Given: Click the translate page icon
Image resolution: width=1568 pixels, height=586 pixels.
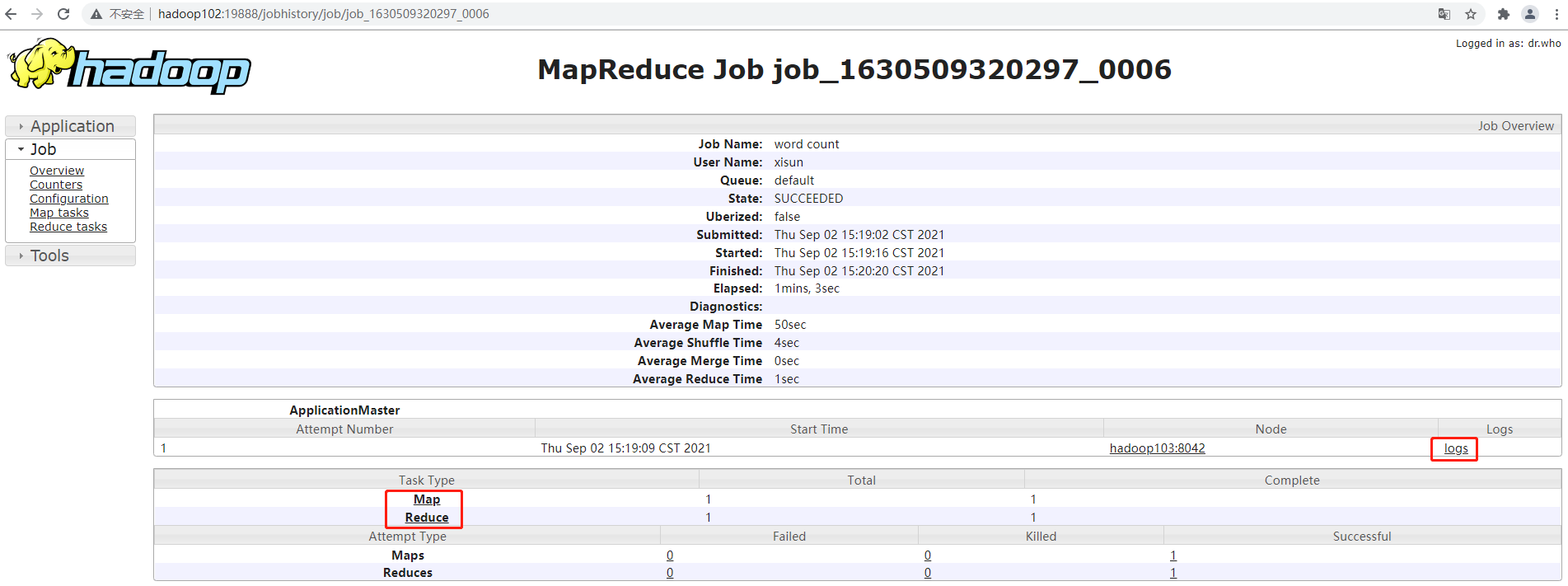Looking at the screenshot, I should (x=1444, y=14).
